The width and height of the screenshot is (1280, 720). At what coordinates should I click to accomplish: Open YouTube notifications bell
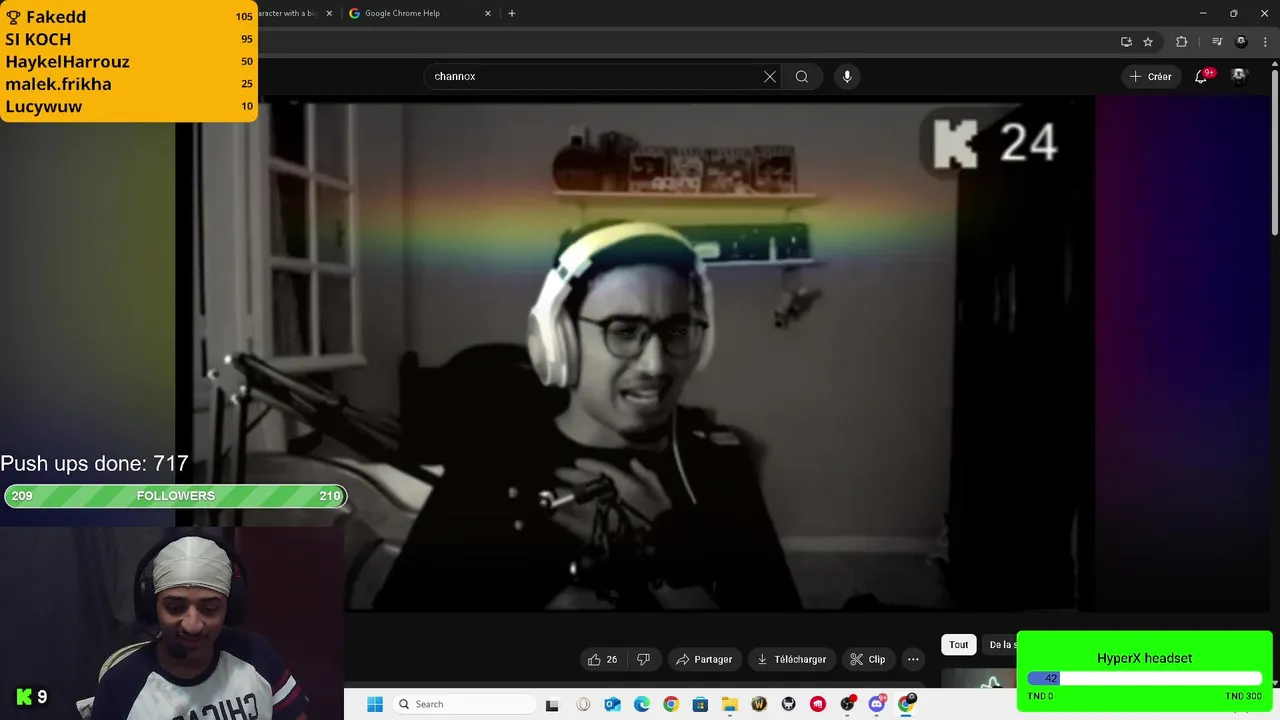pyautogui.click(x=1201, y=76)
